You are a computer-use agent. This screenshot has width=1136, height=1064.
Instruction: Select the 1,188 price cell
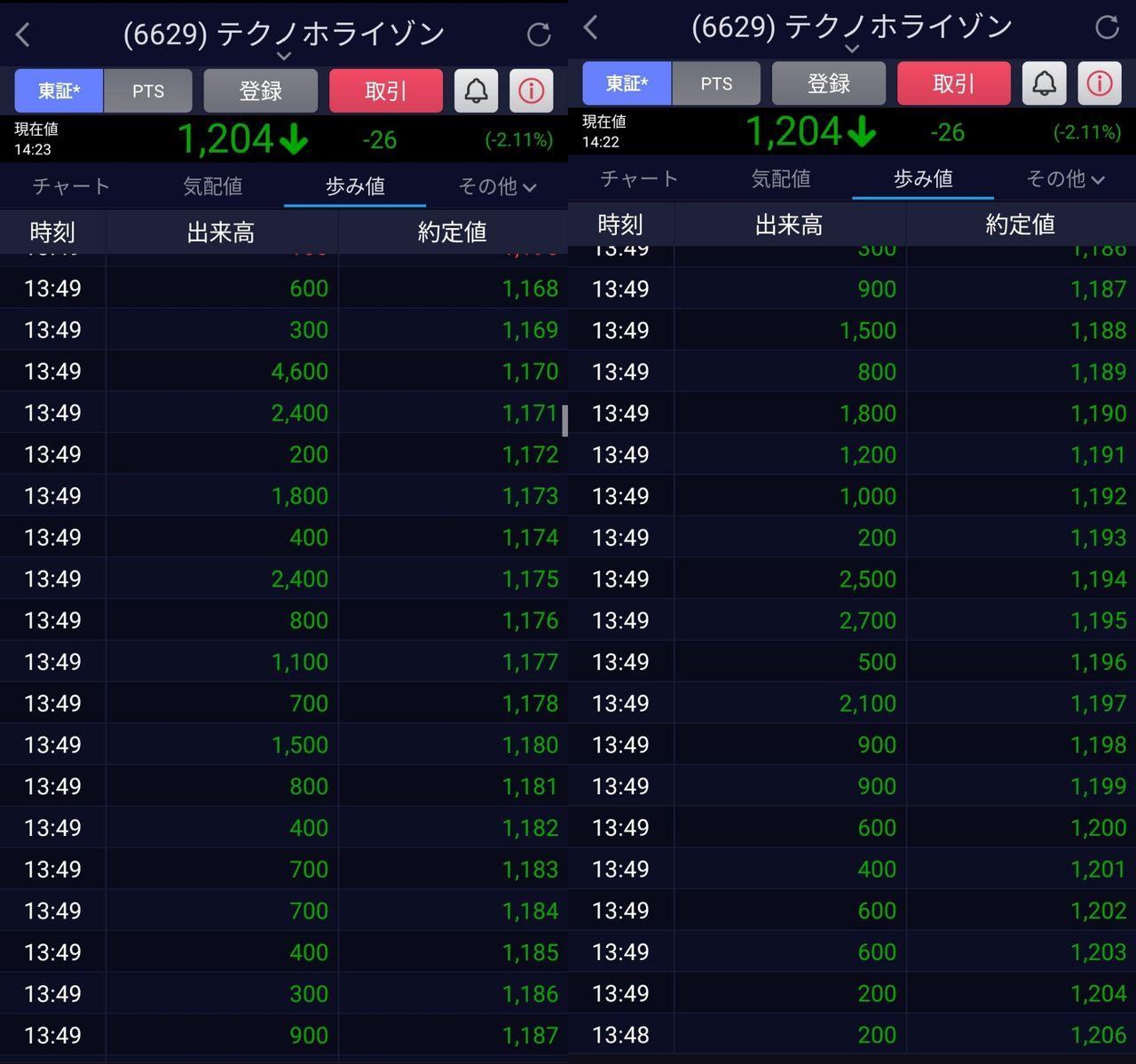(1021, 330)
